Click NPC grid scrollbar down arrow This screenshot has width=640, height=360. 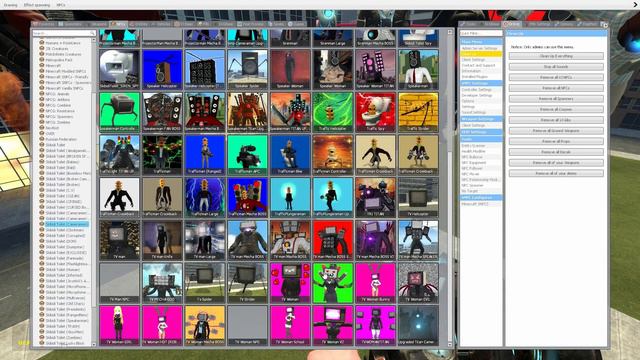(x=450, y=344)
